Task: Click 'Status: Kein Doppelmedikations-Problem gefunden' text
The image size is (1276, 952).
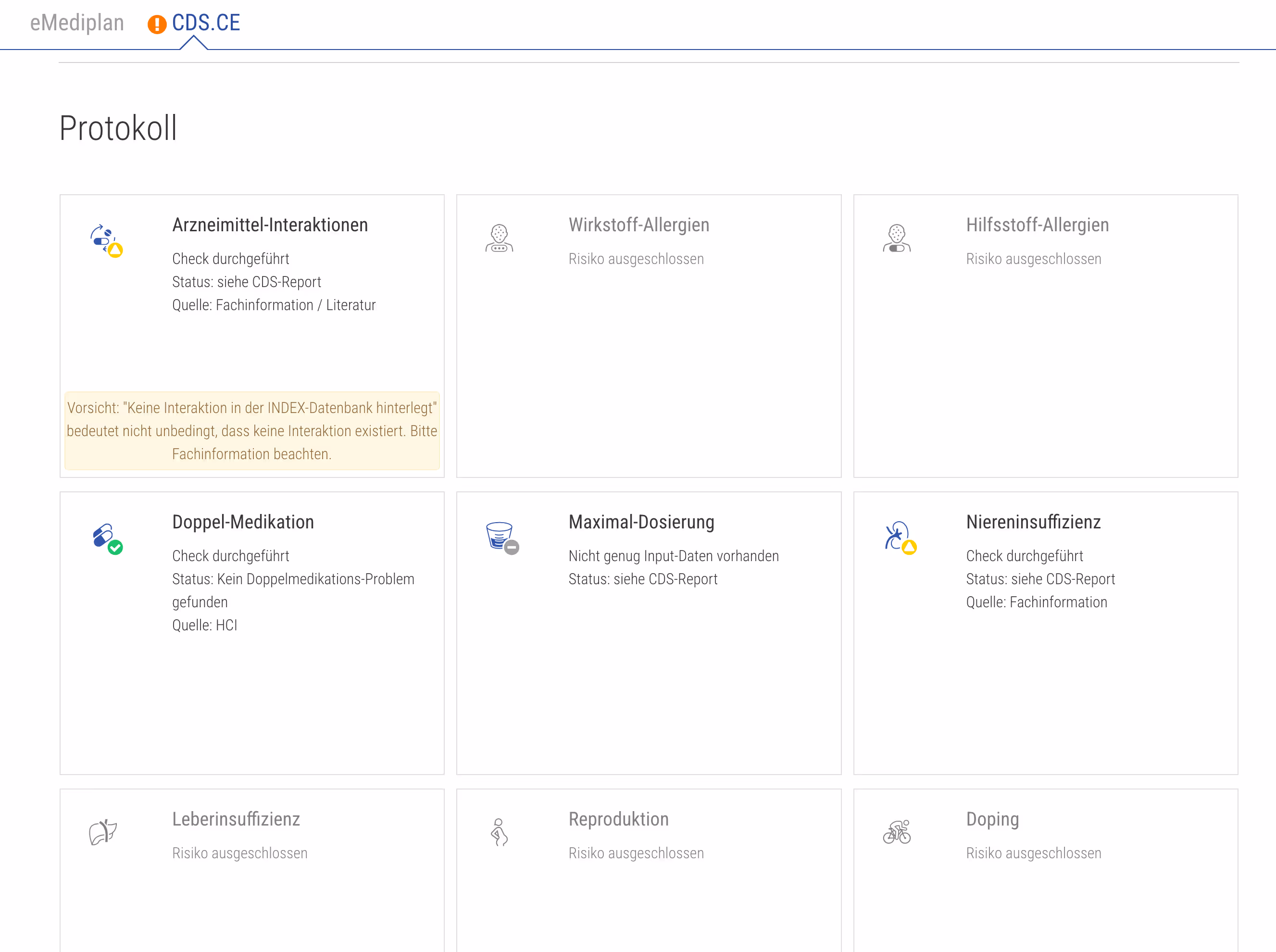Action: [293, 591]
